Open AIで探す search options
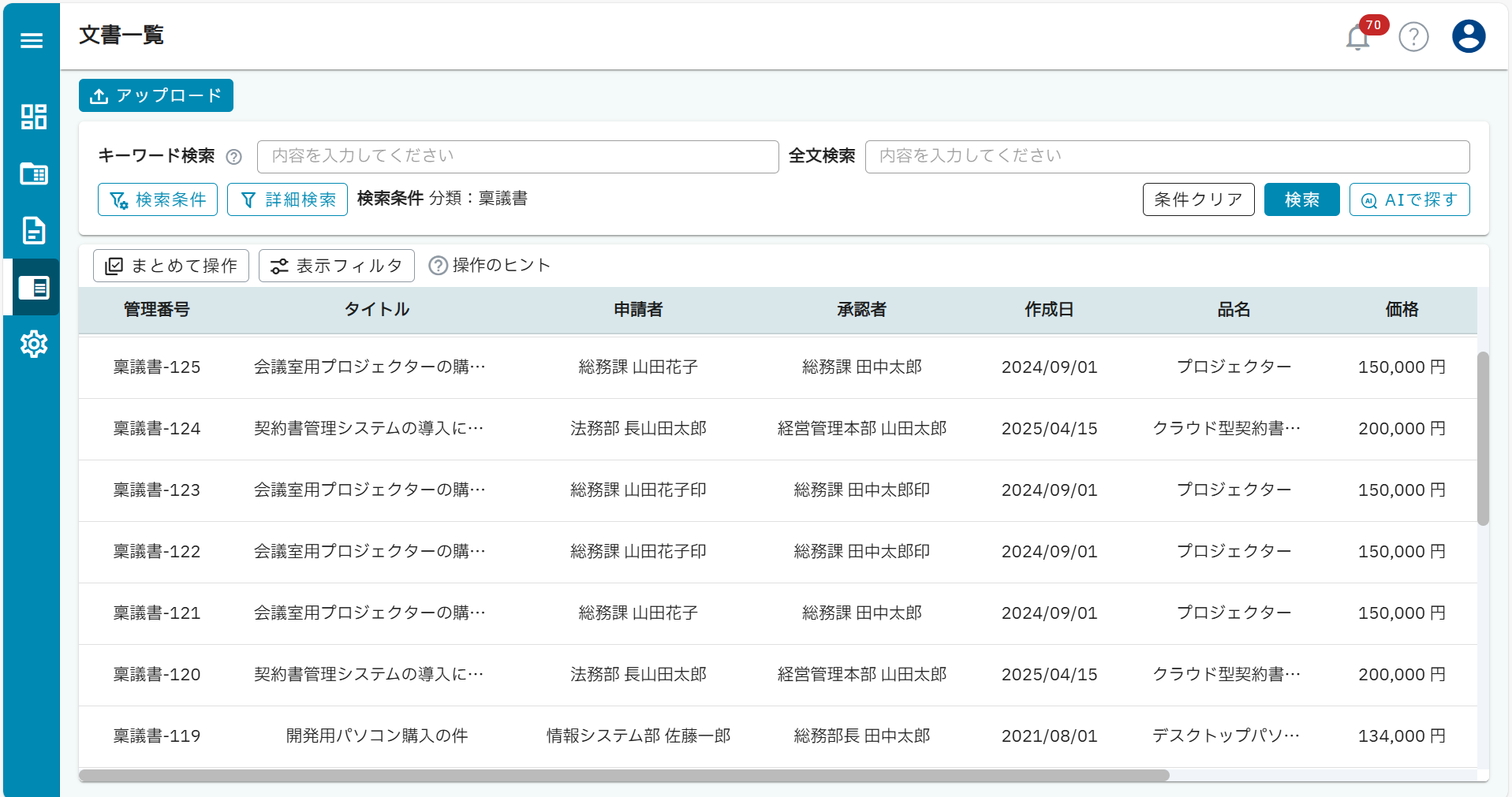 [1409, 199]
